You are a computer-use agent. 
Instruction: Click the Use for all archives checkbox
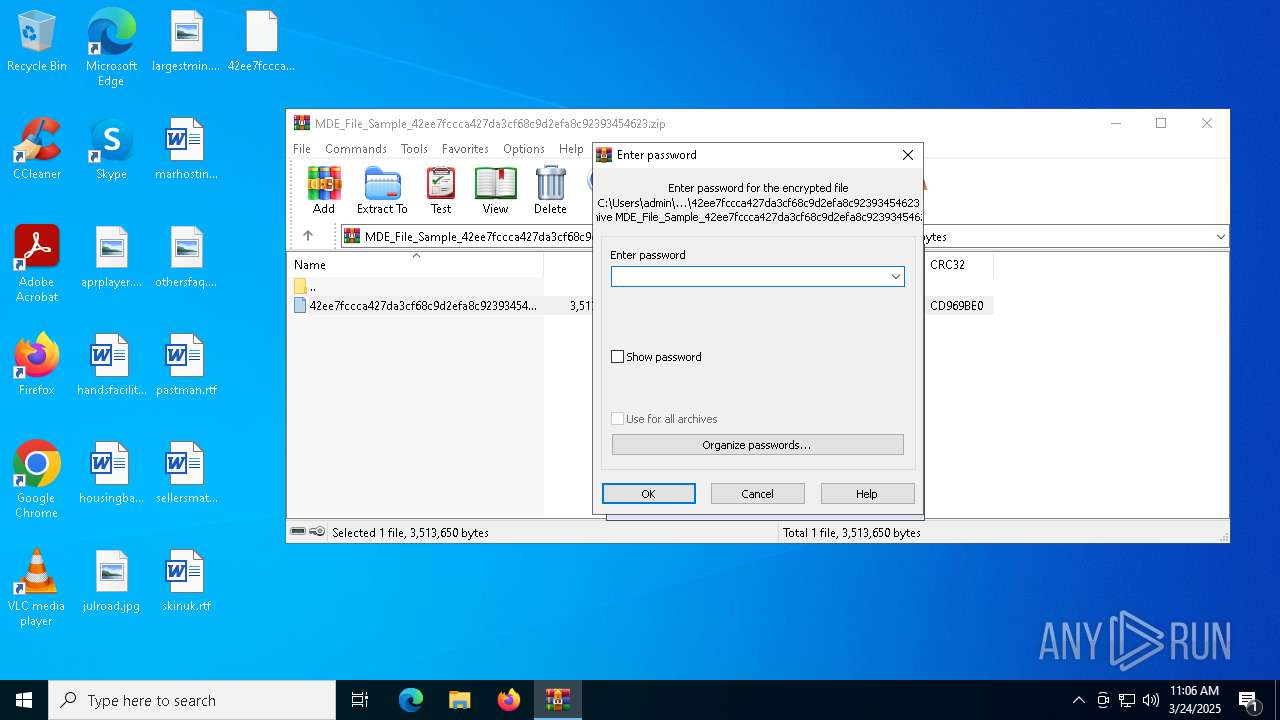617,419
